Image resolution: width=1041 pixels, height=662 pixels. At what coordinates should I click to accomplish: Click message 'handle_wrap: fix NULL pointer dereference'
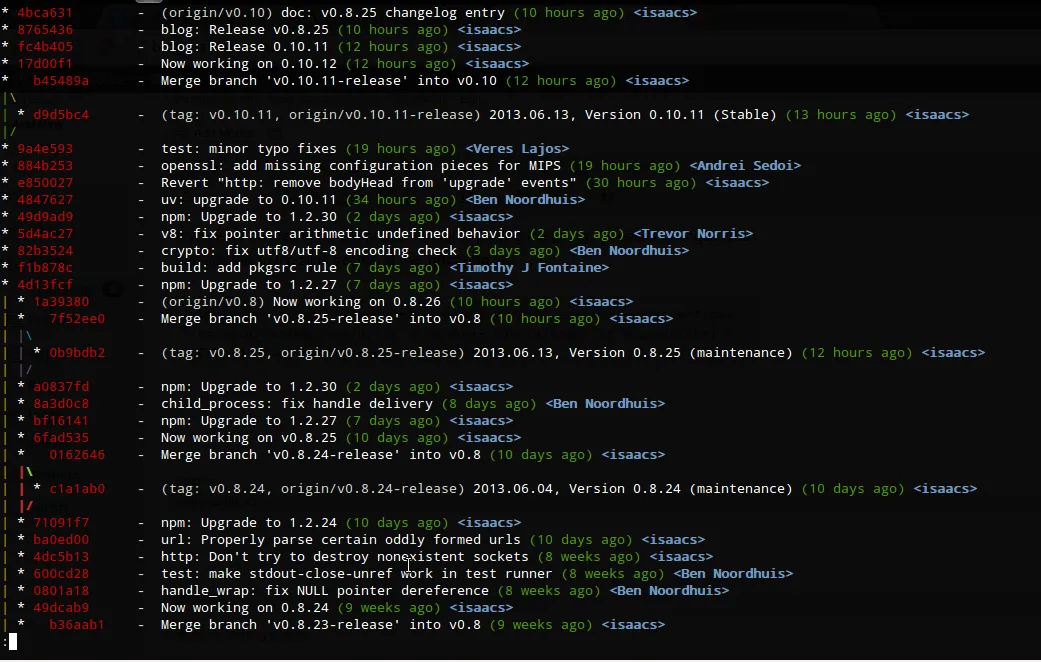(325, 591)
